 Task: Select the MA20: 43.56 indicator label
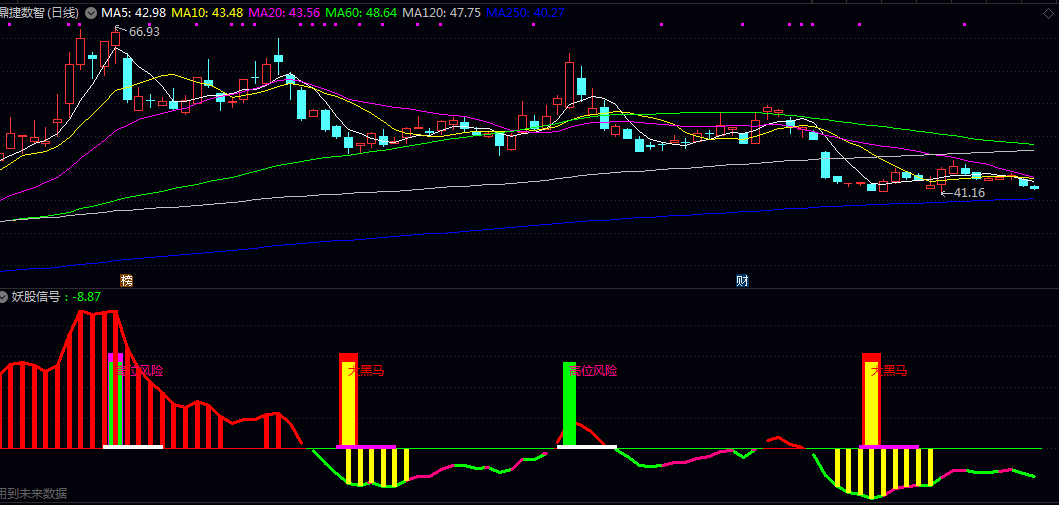283,13
